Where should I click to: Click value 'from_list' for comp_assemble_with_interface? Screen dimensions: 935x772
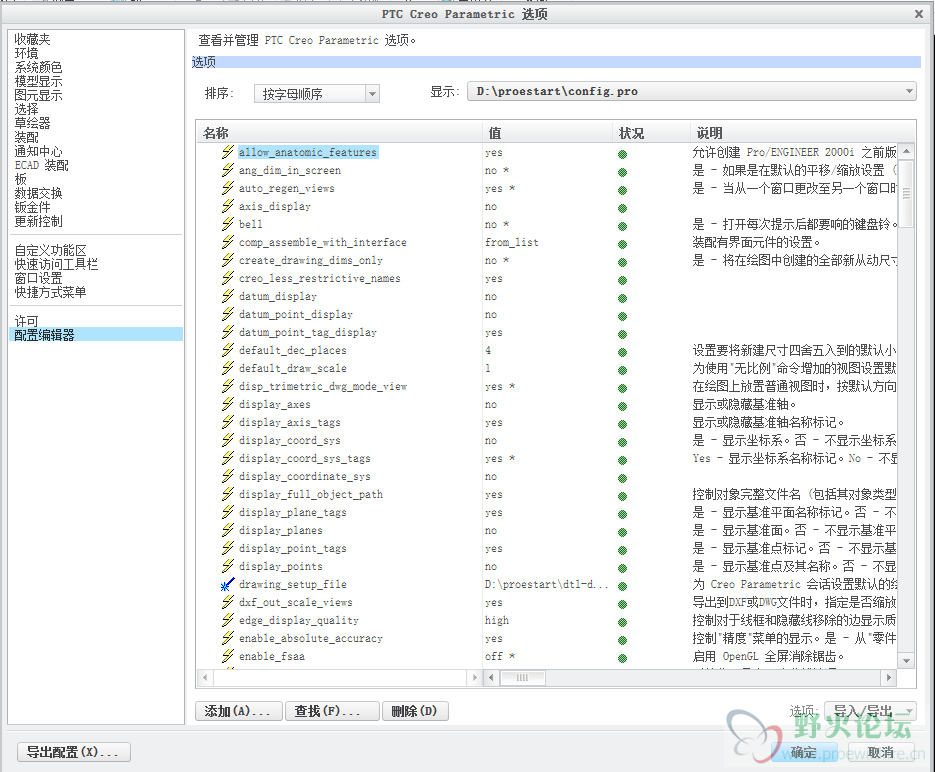512,242
